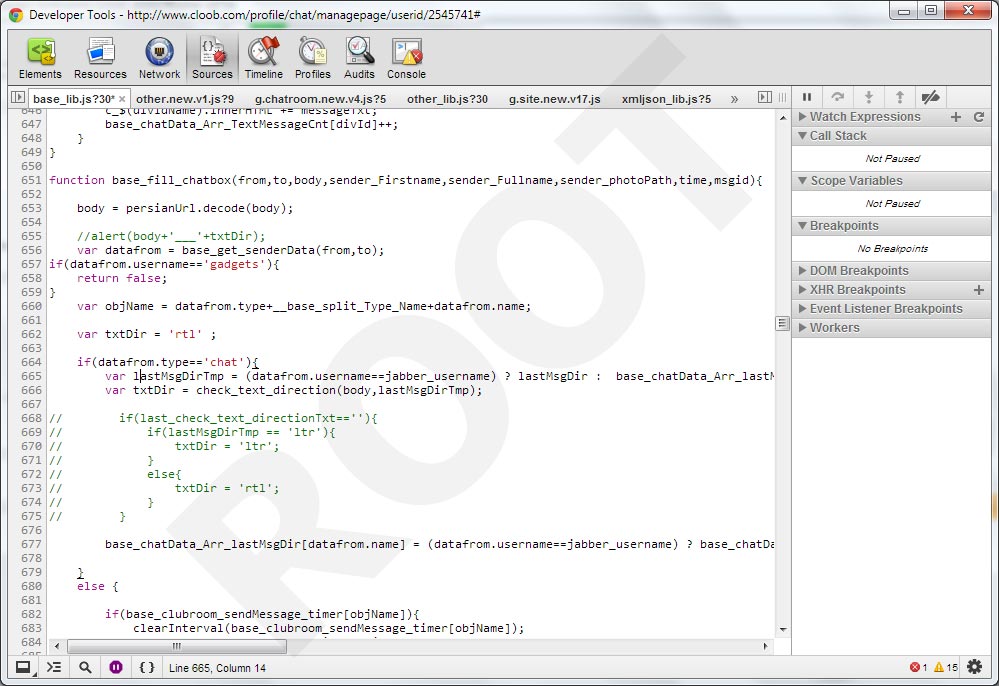
Task: Show more file tabs overflow
Action: tap(735, 99)
